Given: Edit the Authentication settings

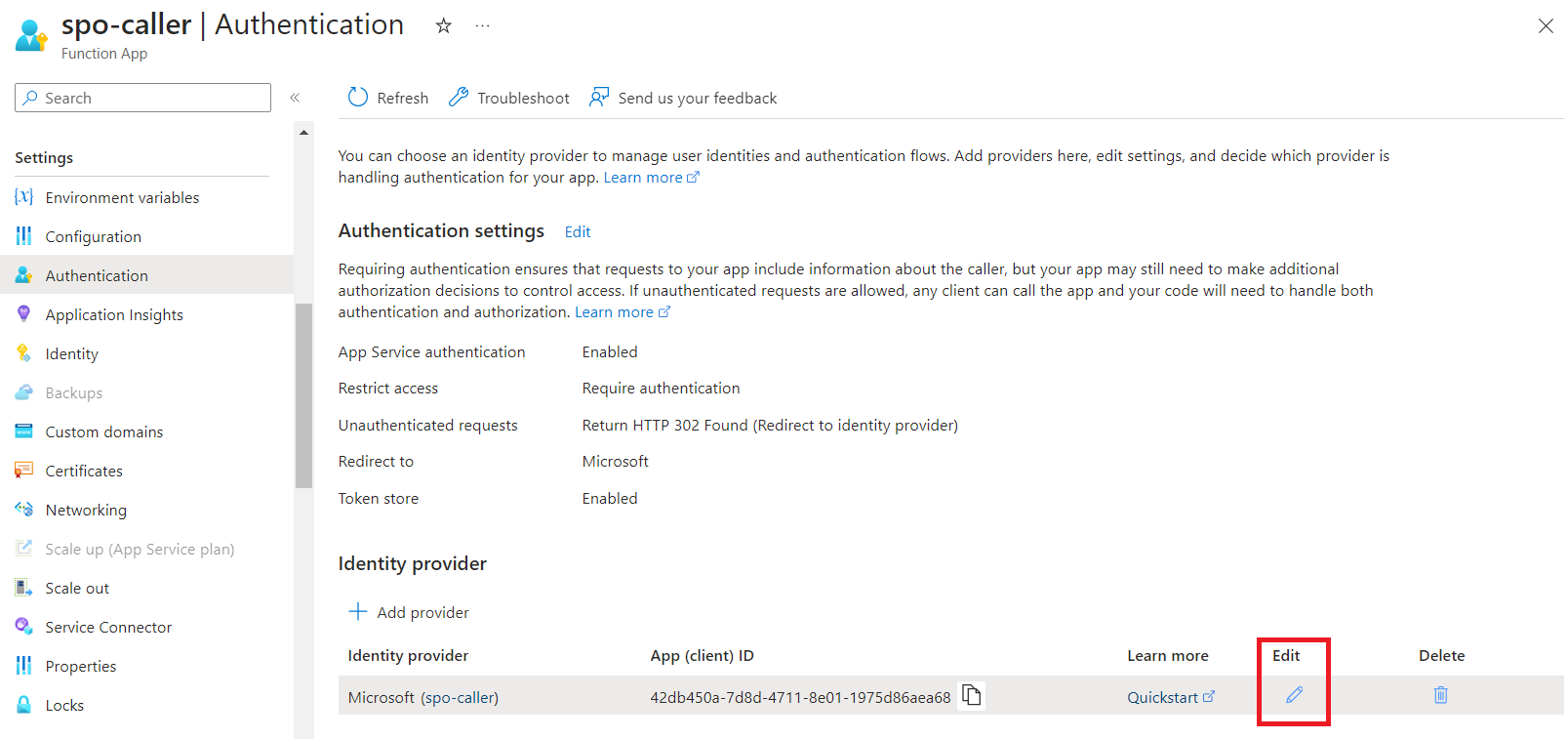Looking at the screenshot, I should [578, 232].
